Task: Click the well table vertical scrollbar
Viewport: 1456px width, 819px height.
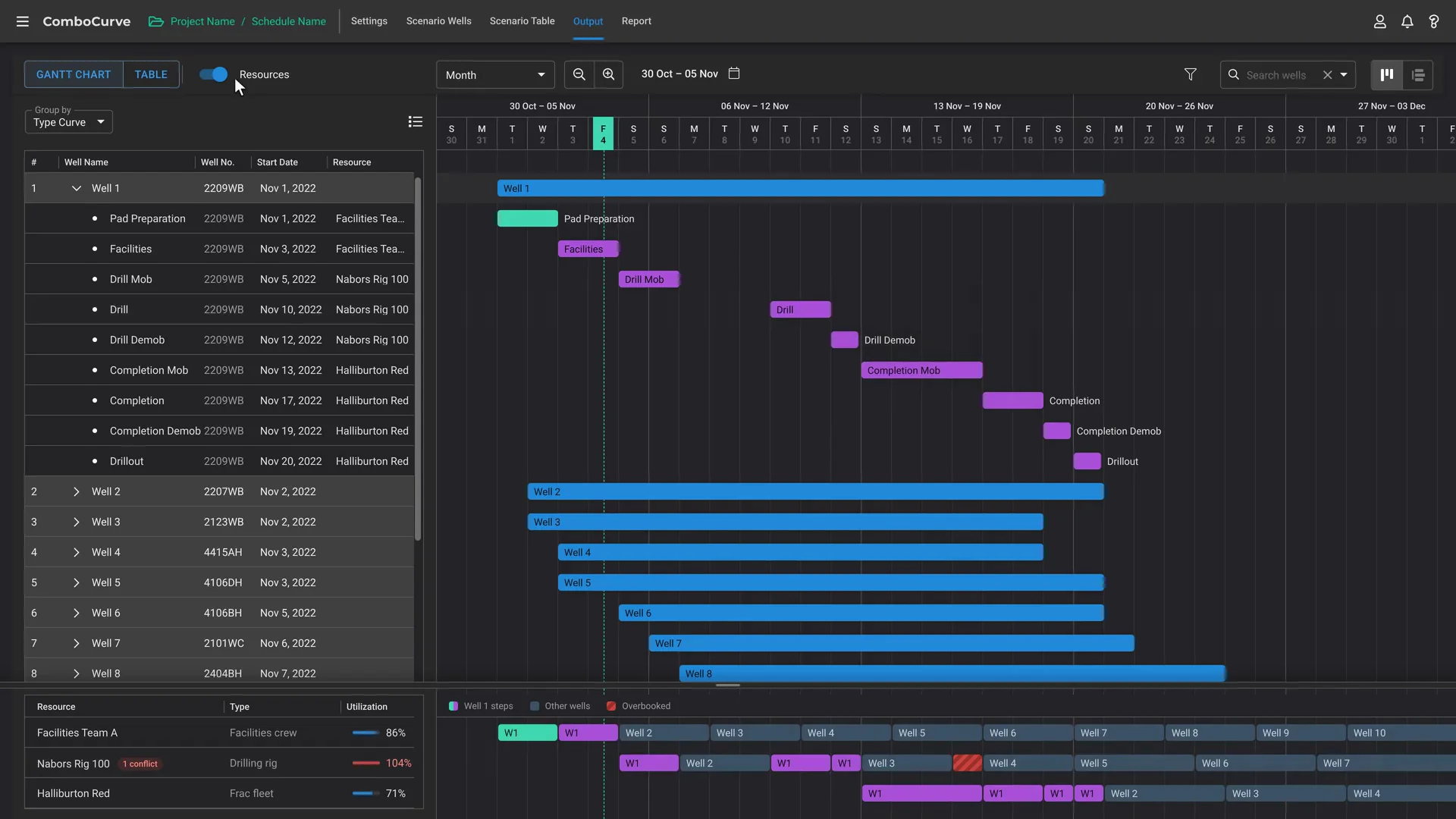Action: pos(418,359)
